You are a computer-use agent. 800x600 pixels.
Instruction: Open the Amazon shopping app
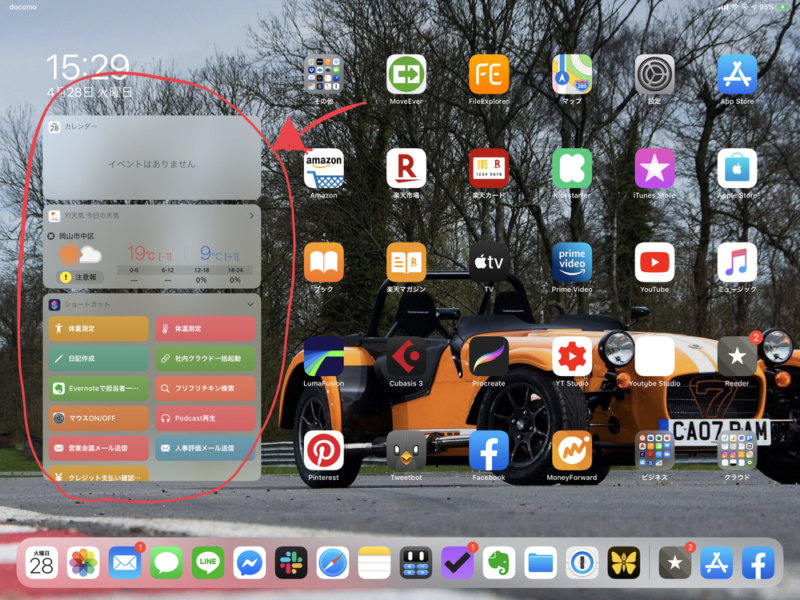tap(323, 168)
